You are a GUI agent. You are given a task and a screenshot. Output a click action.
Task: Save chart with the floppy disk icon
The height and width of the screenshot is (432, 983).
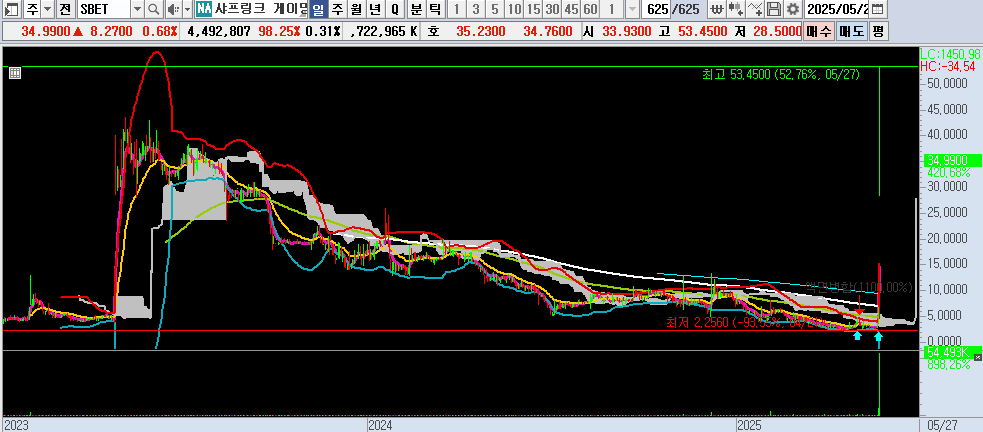pyautogui.click(x=775, y=9)
